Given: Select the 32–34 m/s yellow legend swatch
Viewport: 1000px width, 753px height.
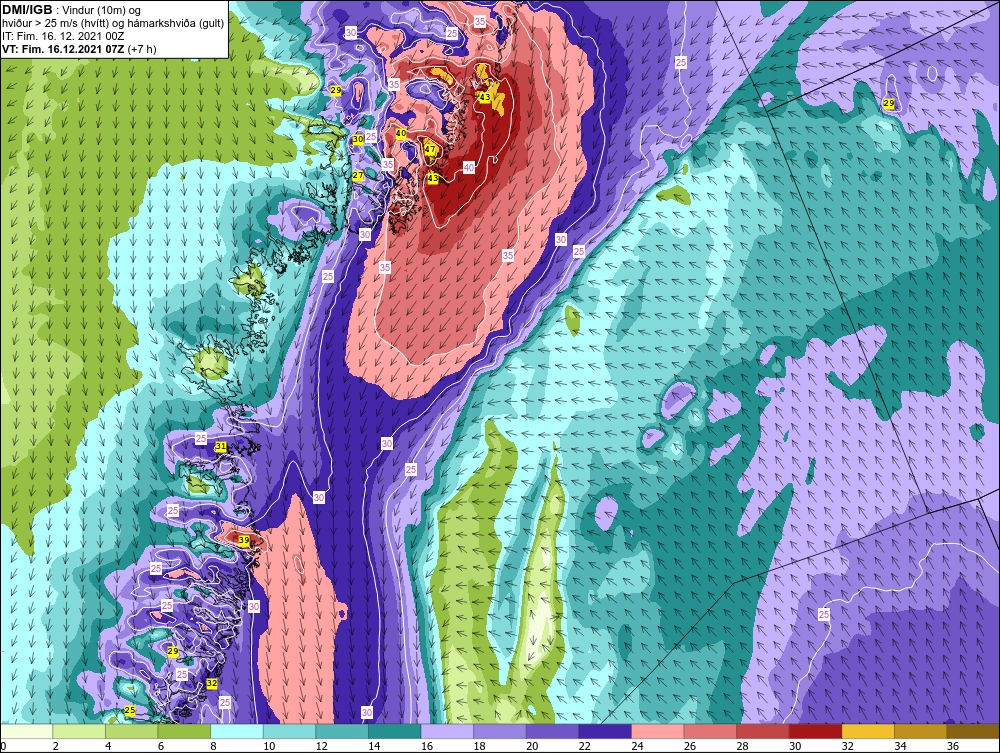Looking at the screenshot, I should pos(868,731).
